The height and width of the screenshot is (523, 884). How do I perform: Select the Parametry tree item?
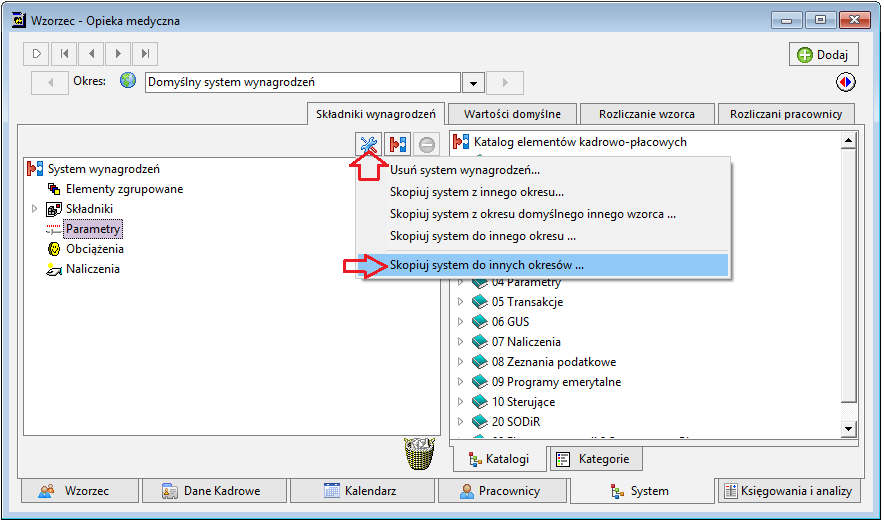(93, 229)
